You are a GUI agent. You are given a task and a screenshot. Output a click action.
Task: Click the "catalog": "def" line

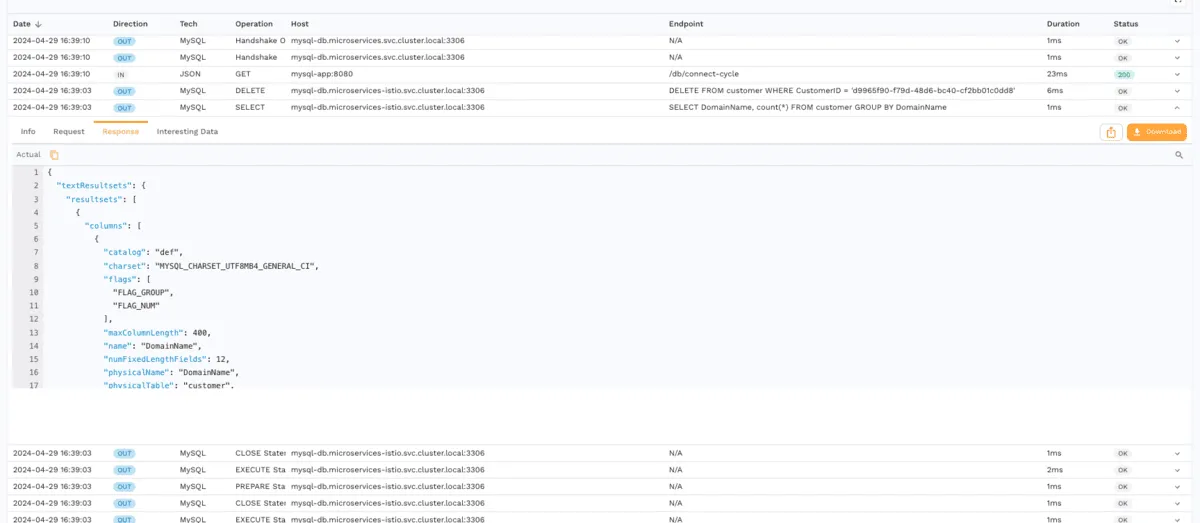pyautogui.click(x=143, y=252)
